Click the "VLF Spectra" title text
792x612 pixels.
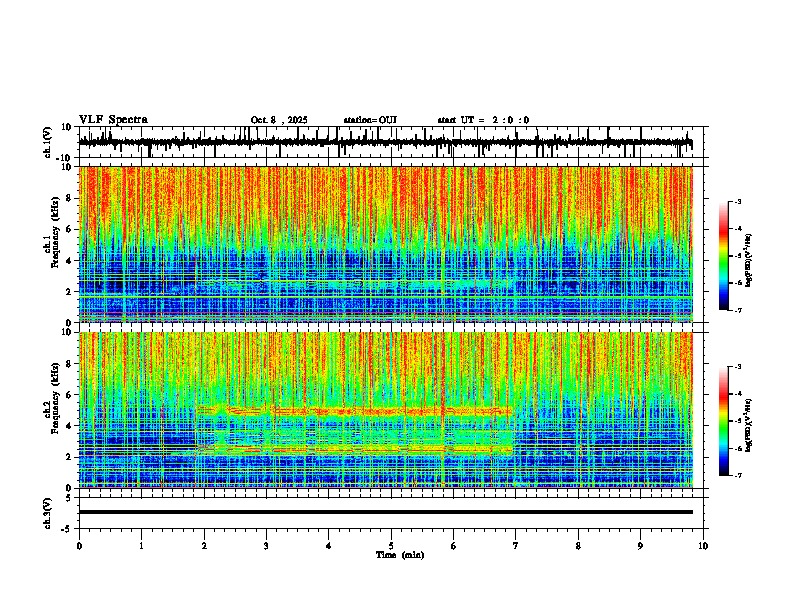tap(113, 120)
